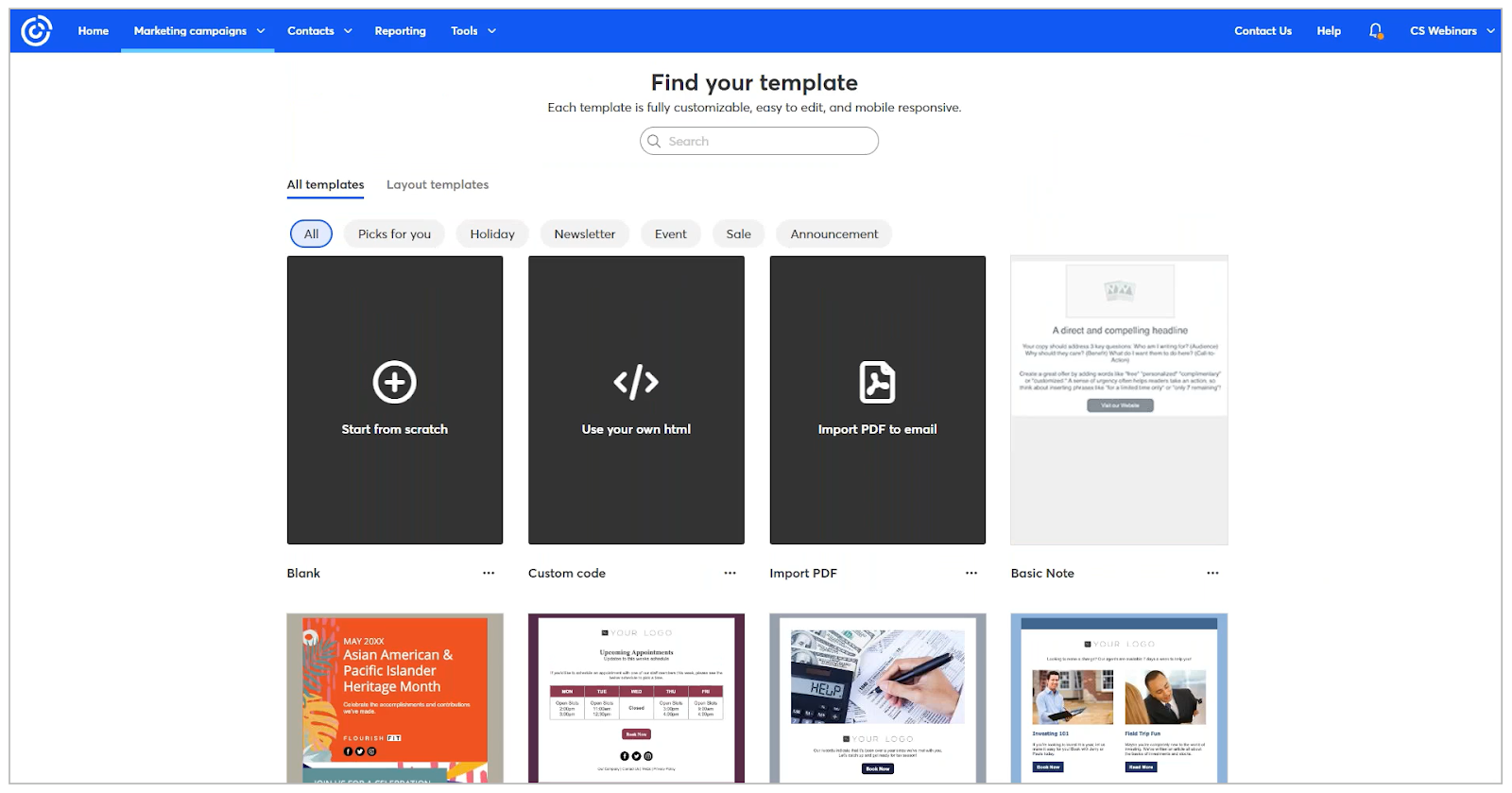Image resolution: width=1512 pixels, height=793 pixels.
Task: Click the Blank template name
Action: [303, 573]
